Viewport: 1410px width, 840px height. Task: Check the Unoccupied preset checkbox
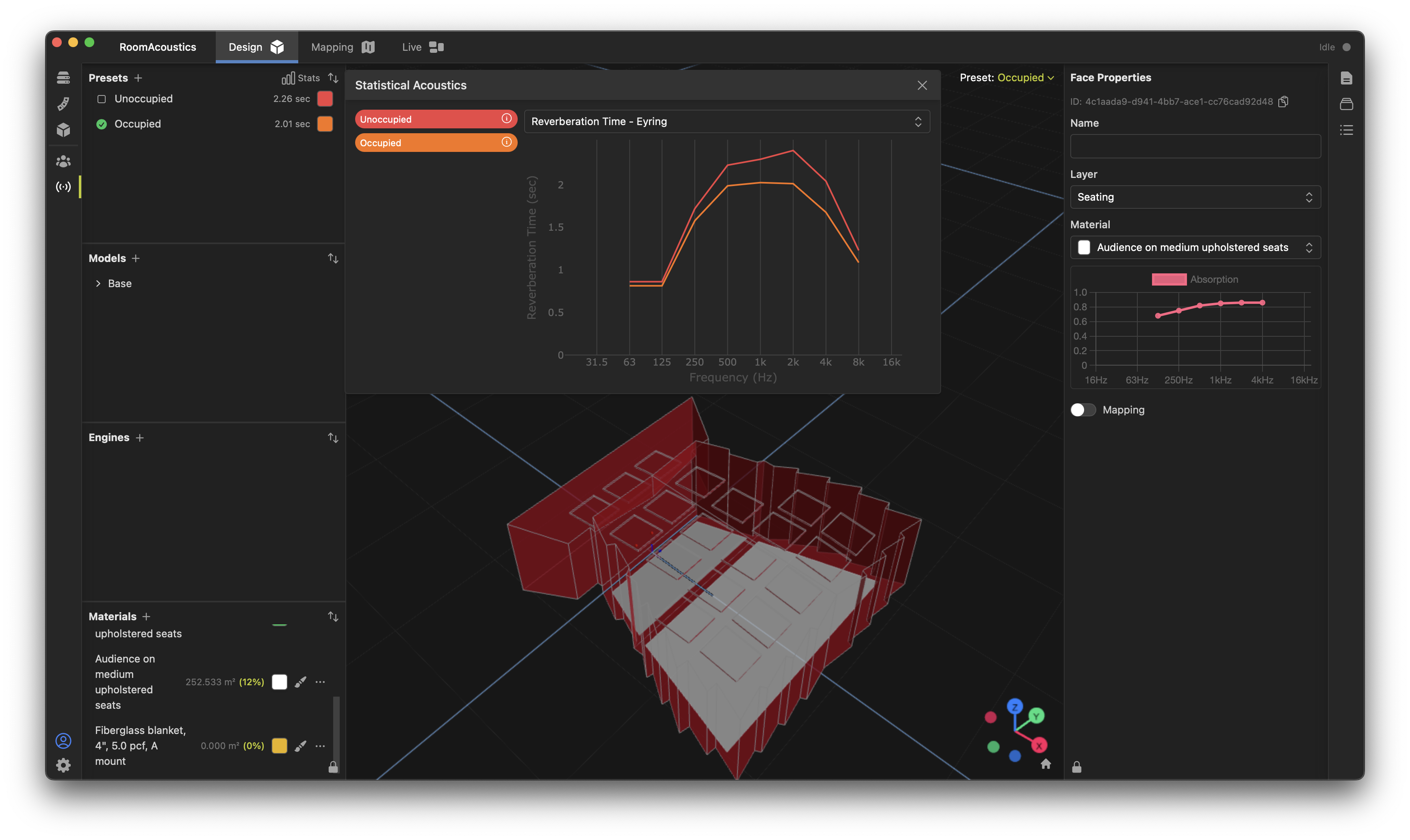click(x=102, y=99)
